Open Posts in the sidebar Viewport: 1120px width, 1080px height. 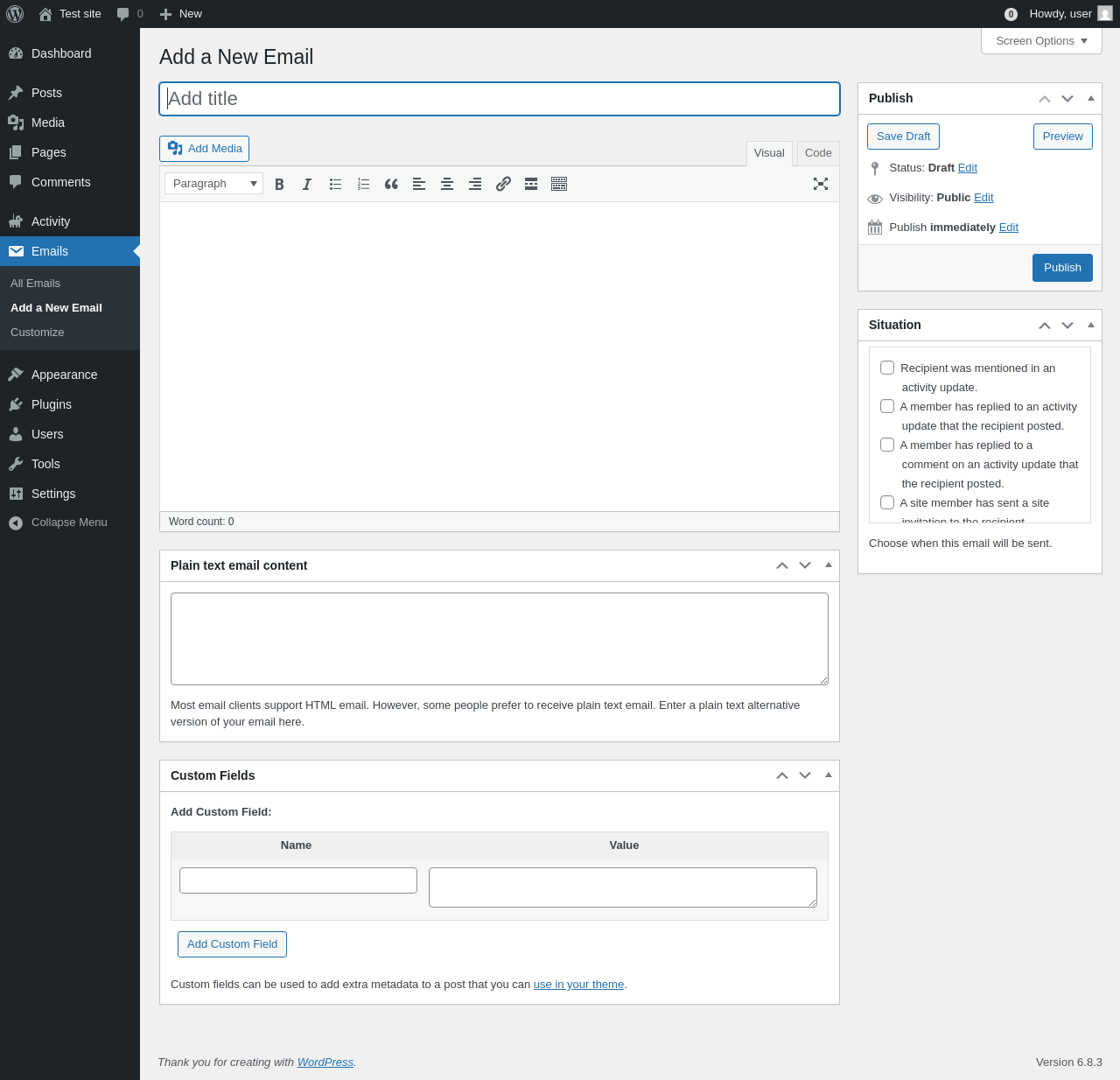point(70,93)
